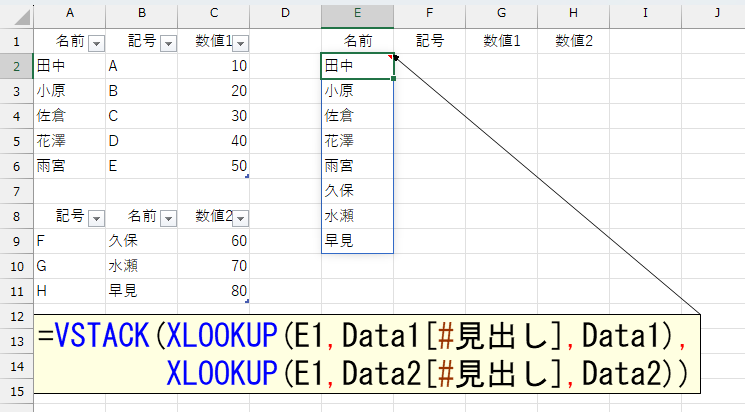Select cell A4 containing 佐倉

coord(70,116)
